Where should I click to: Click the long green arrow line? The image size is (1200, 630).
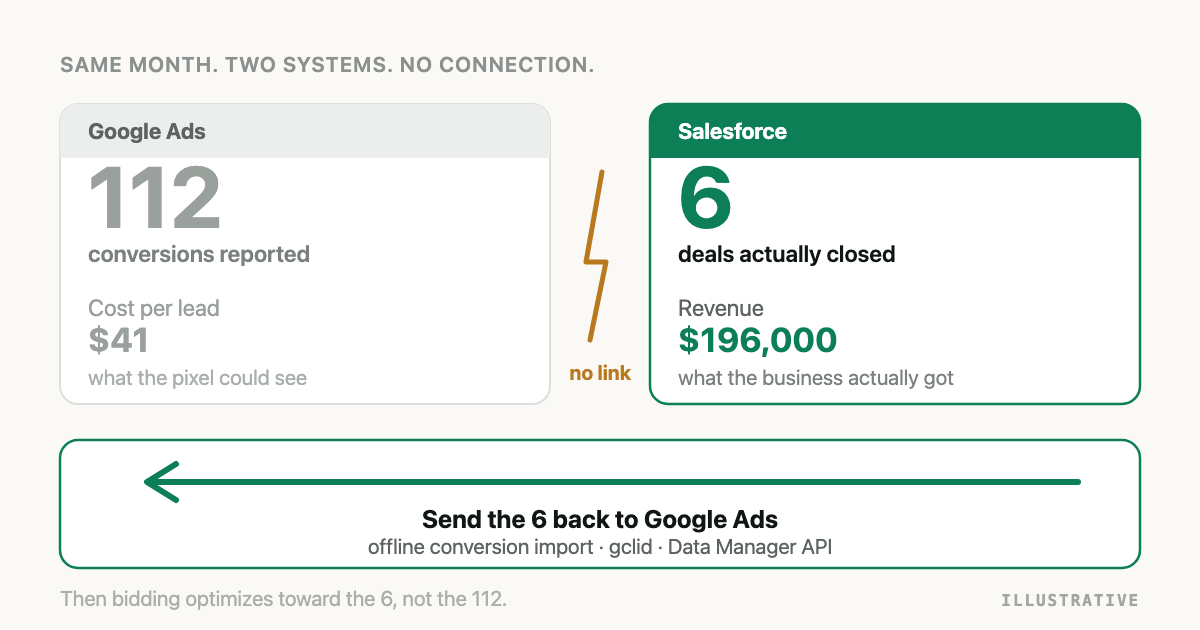[612, 482]
